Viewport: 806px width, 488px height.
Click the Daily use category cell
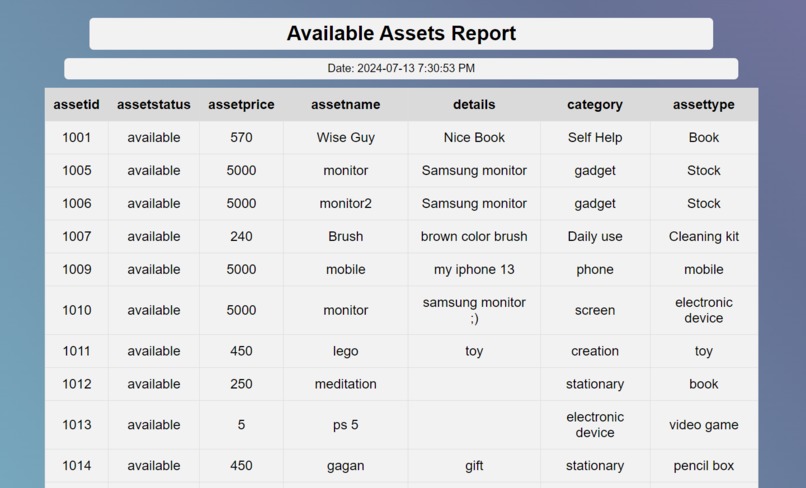(x=595, y=237)
